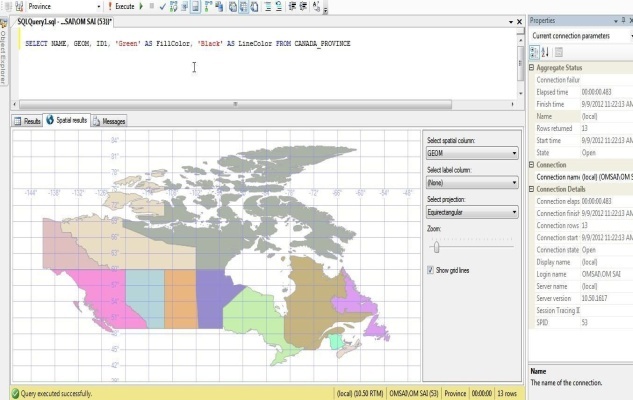Viewport: 633px width, 400px height.
Task: Collapse the Connection Details section
Action: point(532,189)
